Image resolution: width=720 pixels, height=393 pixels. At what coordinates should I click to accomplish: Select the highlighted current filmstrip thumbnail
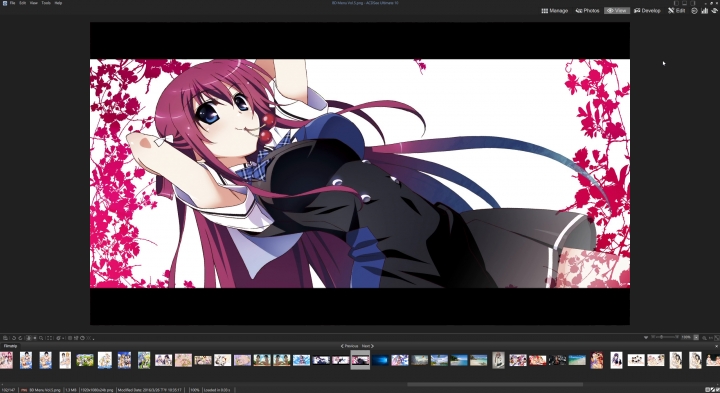coord(360,360)
